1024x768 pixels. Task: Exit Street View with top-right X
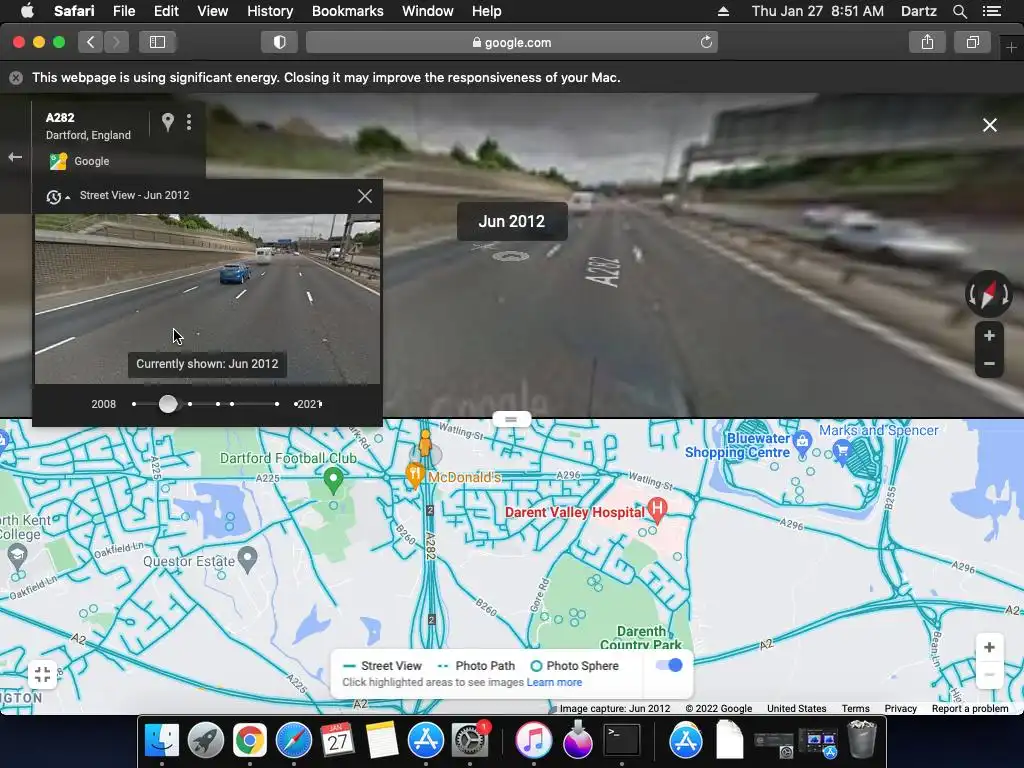(x=990, y=125)
